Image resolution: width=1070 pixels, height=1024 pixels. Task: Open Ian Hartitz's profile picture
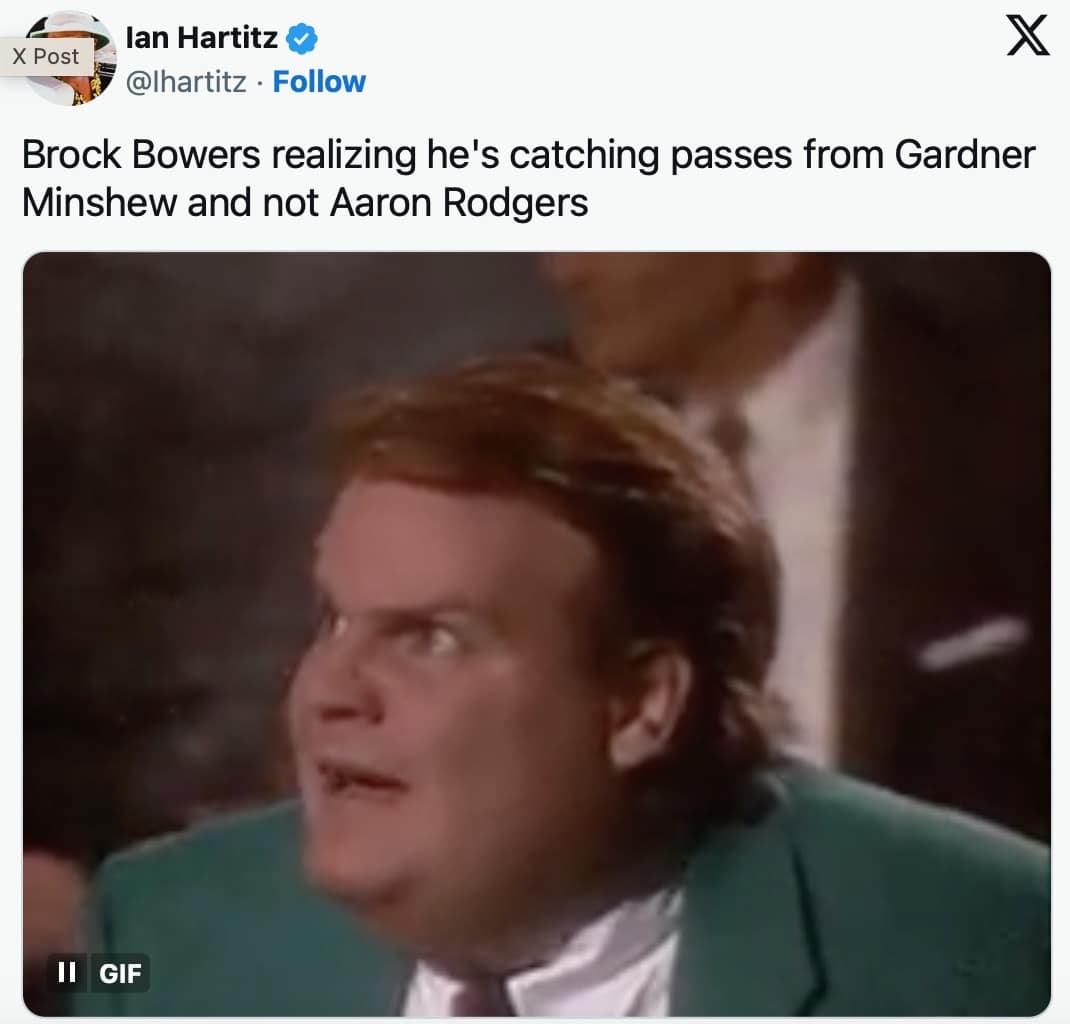(70, 57)
